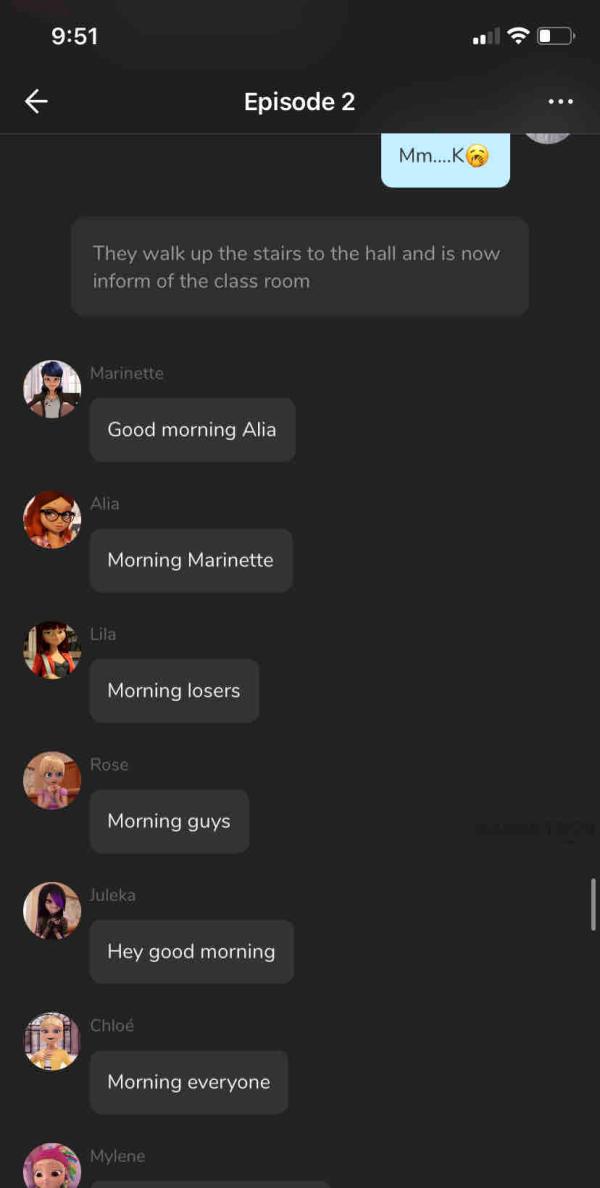
Task: Tap Rose's profile avatar
Action: [52, 780]
